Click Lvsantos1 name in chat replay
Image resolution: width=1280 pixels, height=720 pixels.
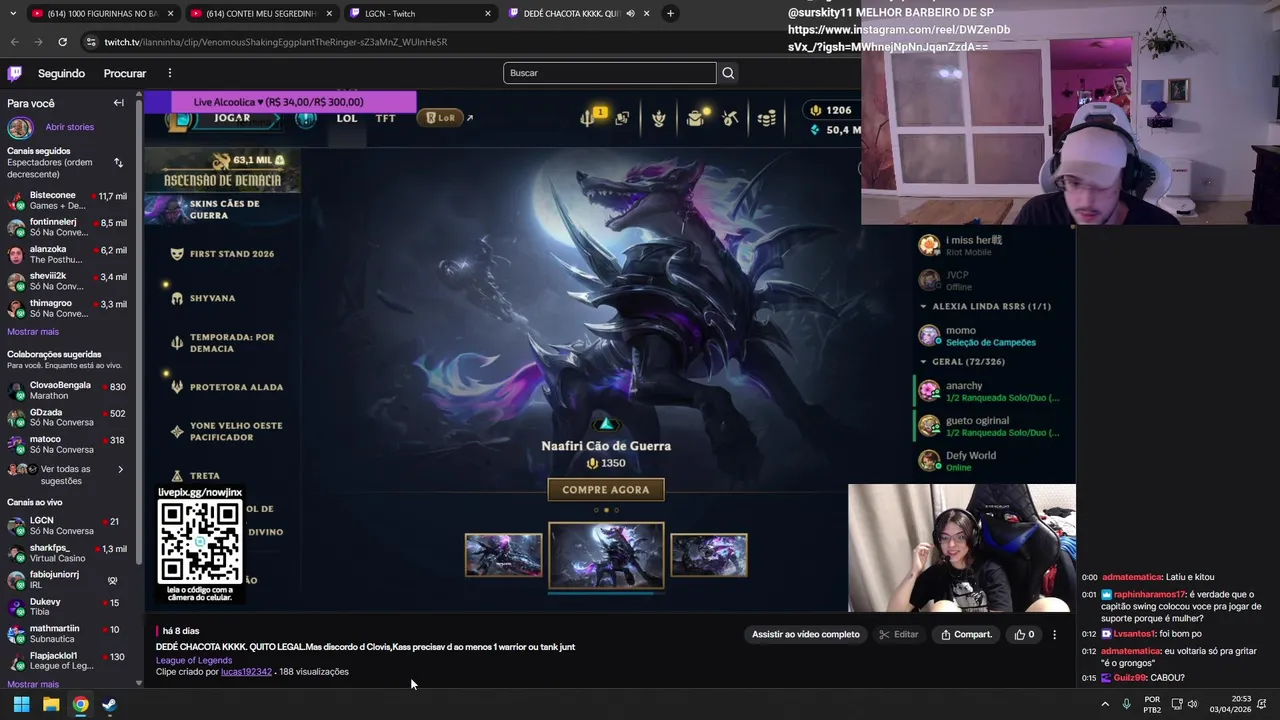(1135, 634)
